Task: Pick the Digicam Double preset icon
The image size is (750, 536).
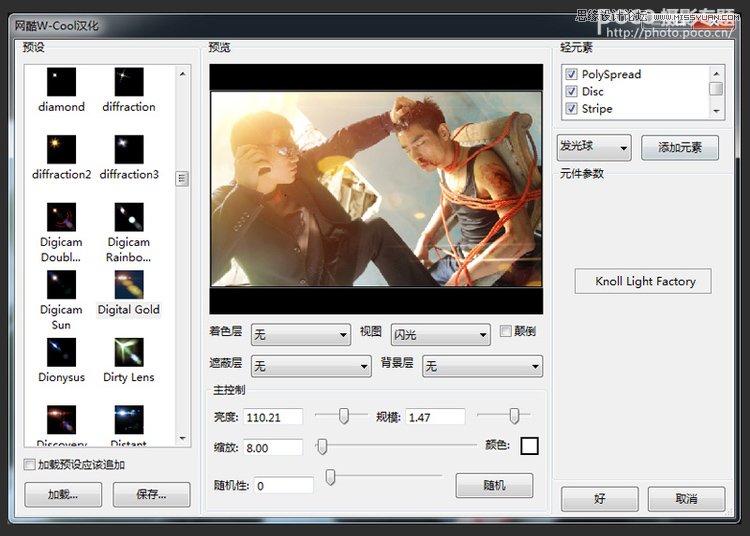Action: pos(61,217)
